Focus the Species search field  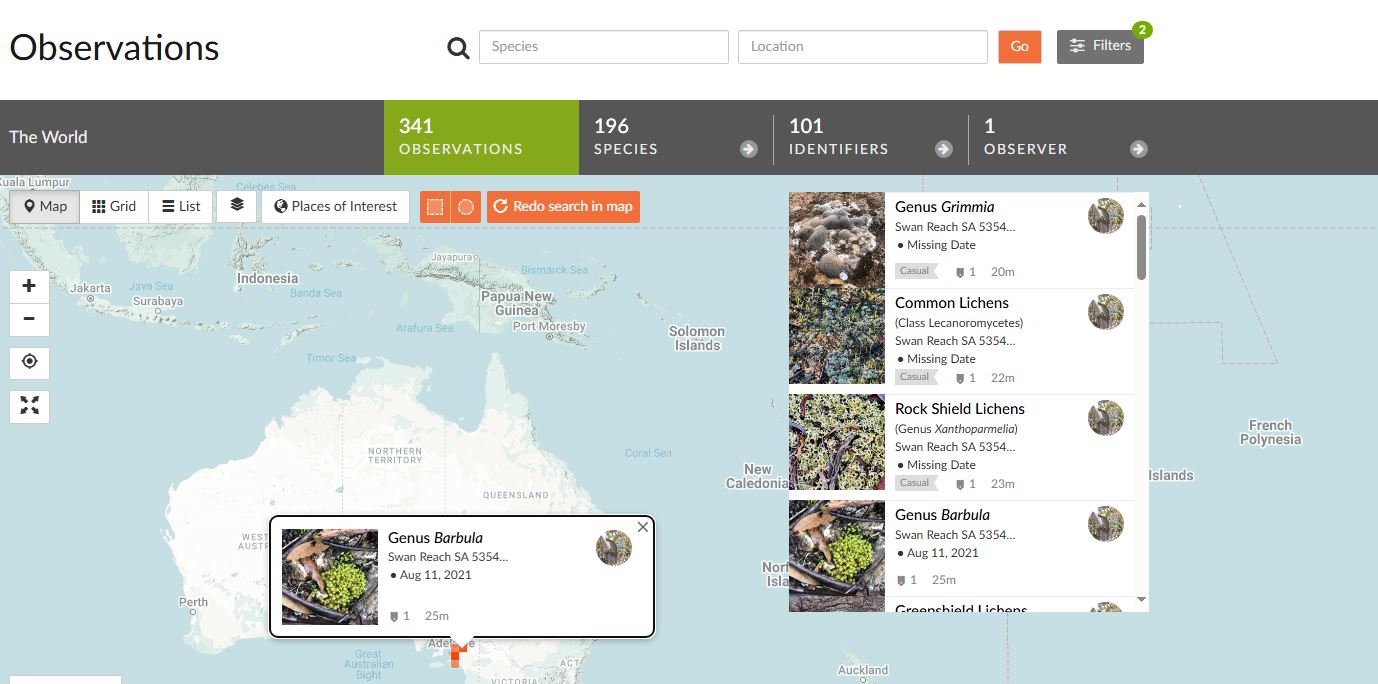[604, 47]
